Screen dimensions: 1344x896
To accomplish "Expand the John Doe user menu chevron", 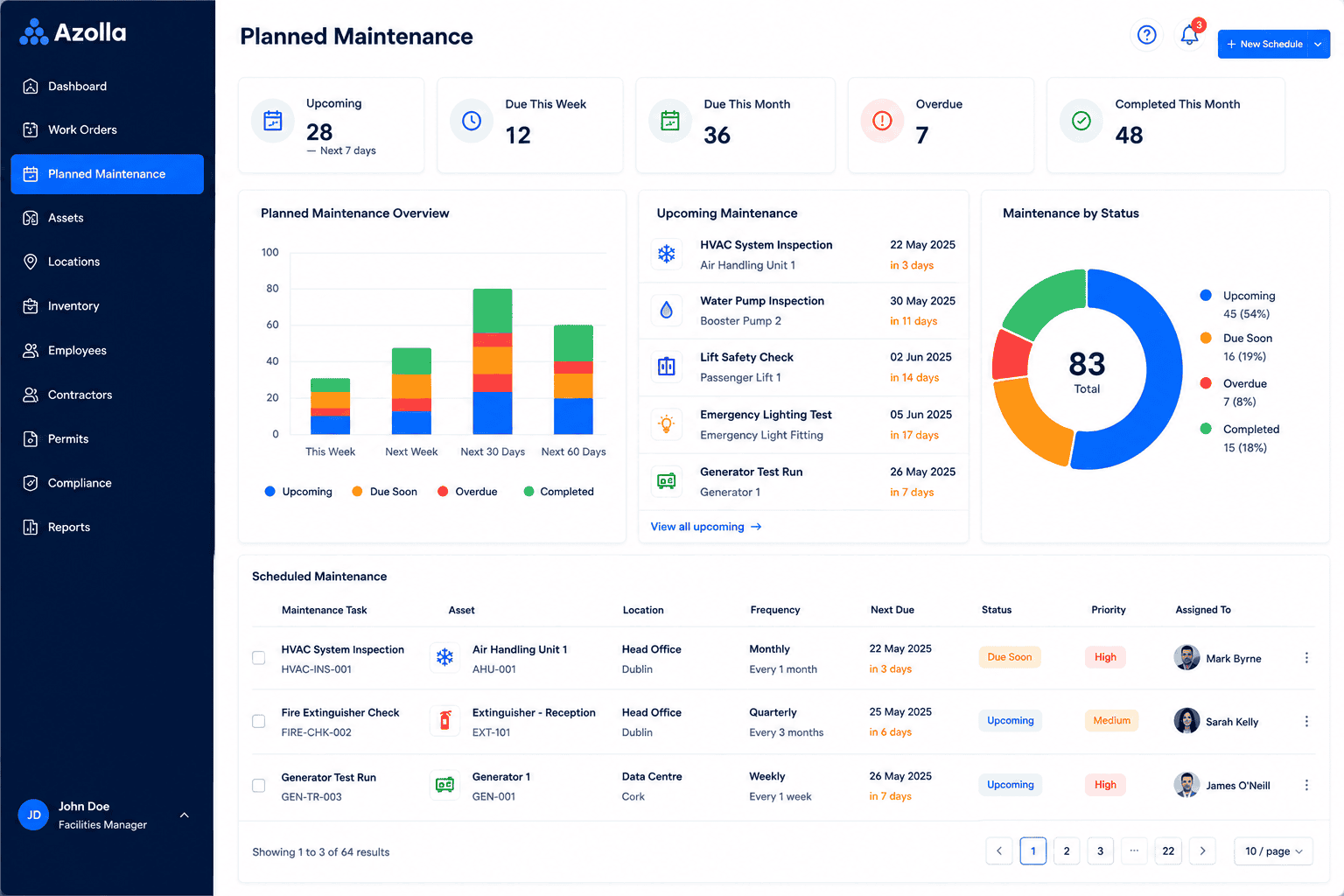I will point(185,815).
